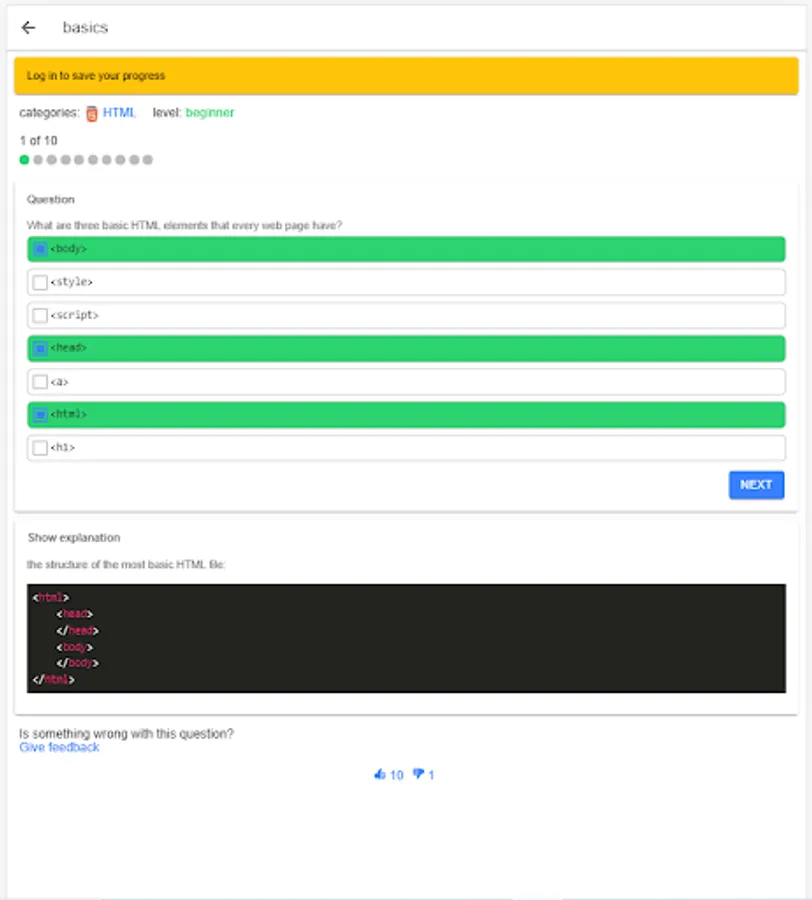Screen dimensions: 812x900
Task: Uncheck the <body> checkbox
Action: tap(40, 249)
